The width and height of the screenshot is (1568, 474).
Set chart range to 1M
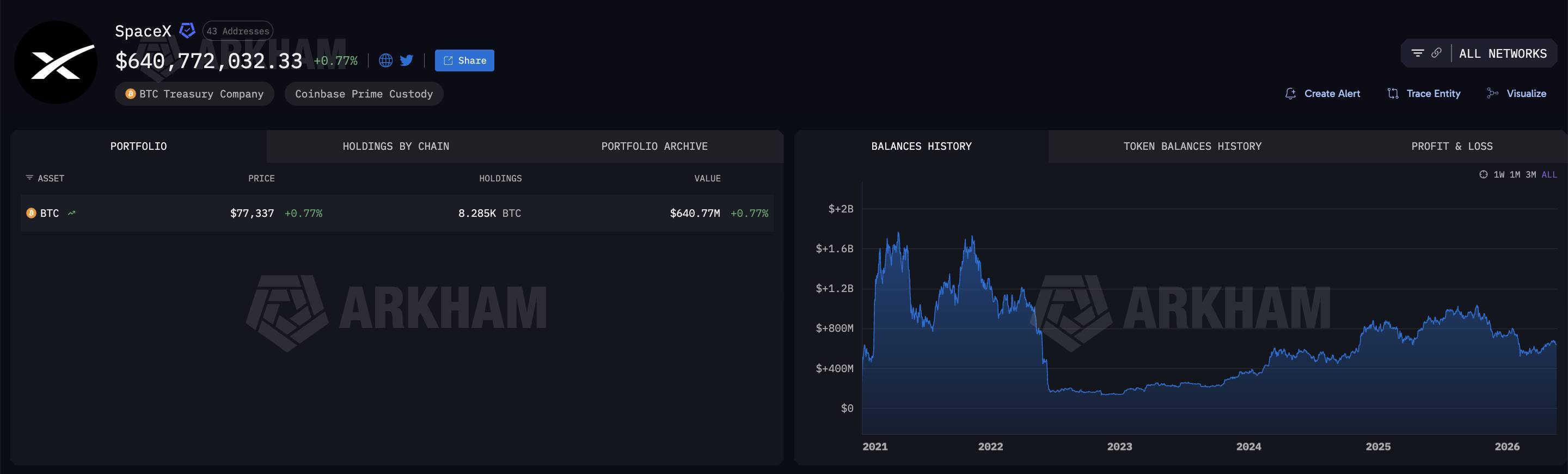tap(1515, 175)
